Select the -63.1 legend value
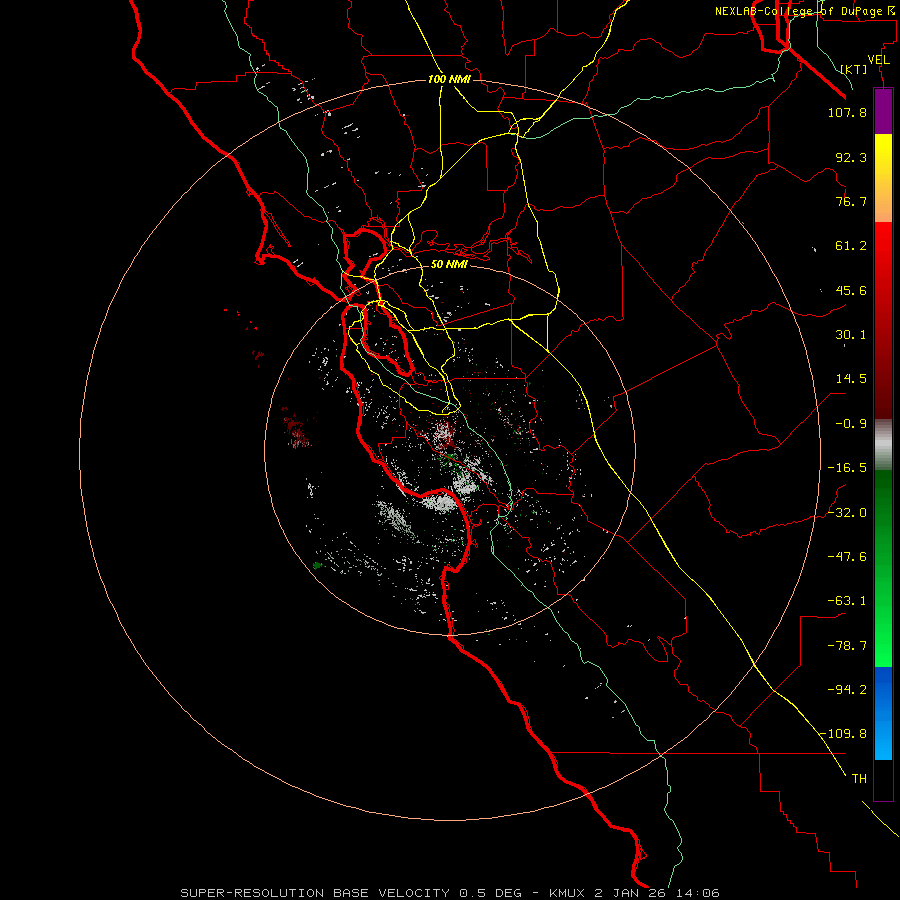This screenshot has width=900, height=900. point(847,601)
